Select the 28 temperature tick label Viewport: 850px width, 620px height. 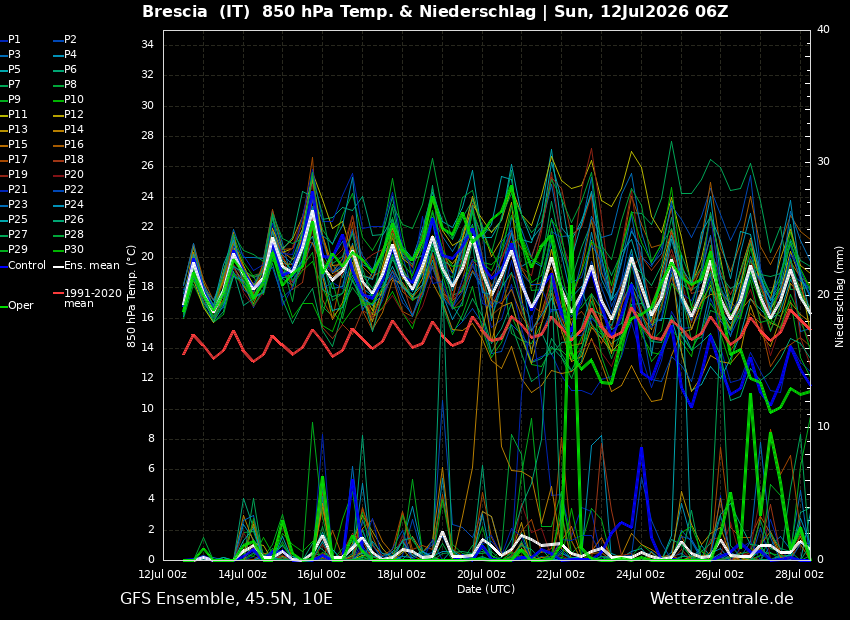(x=147, y=135)
